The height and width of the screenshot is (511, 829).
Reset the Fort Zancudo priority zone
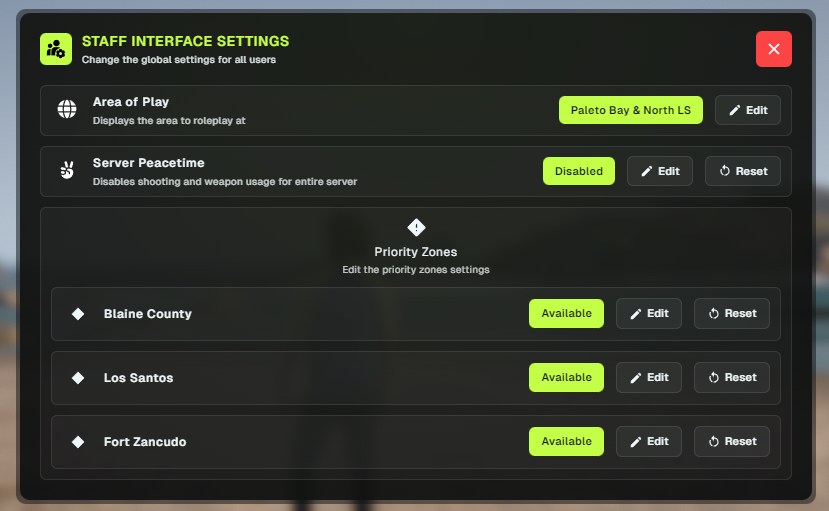(x=732, y=441)
